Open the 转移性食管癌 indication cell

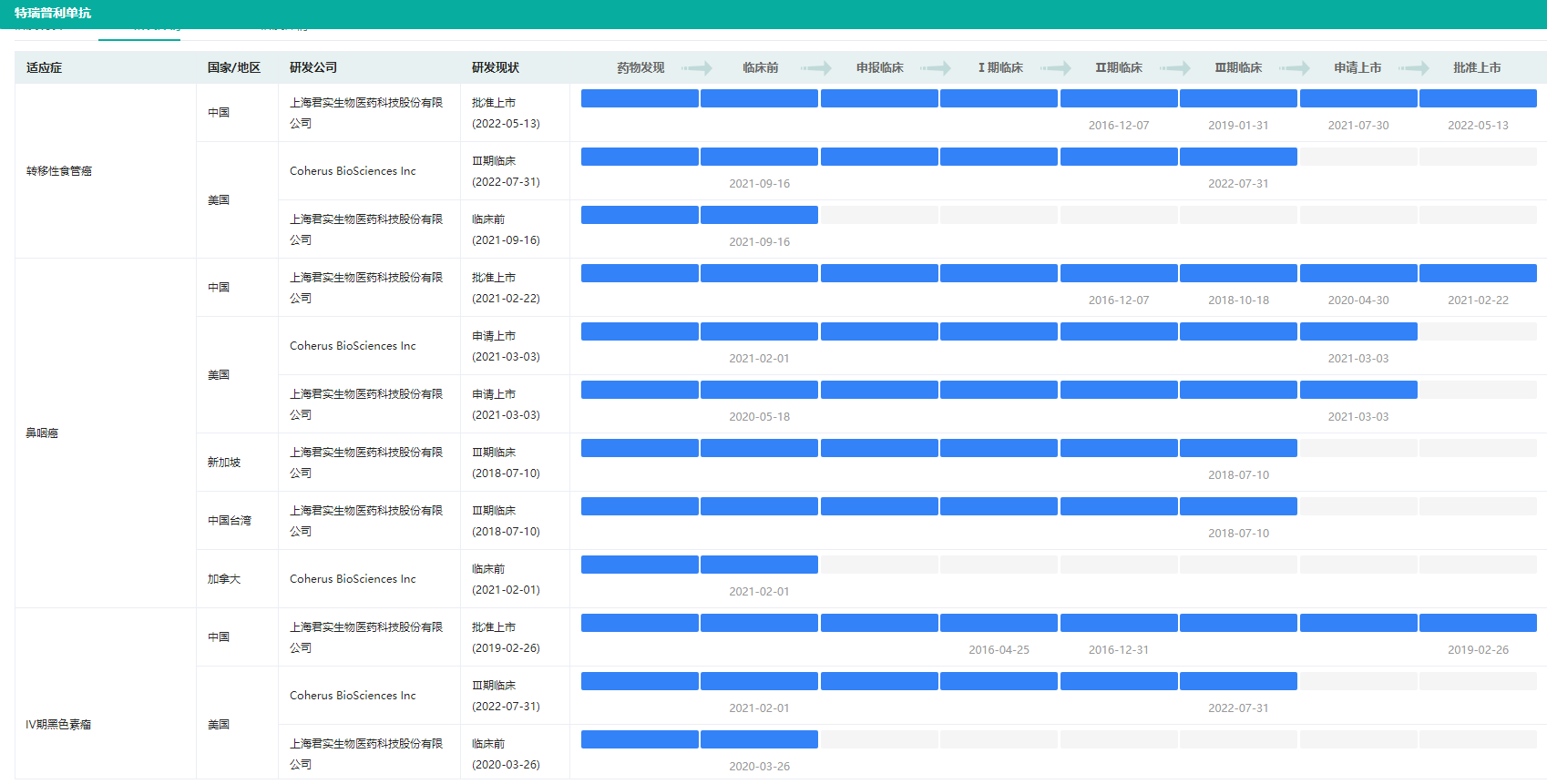(59, 171)
